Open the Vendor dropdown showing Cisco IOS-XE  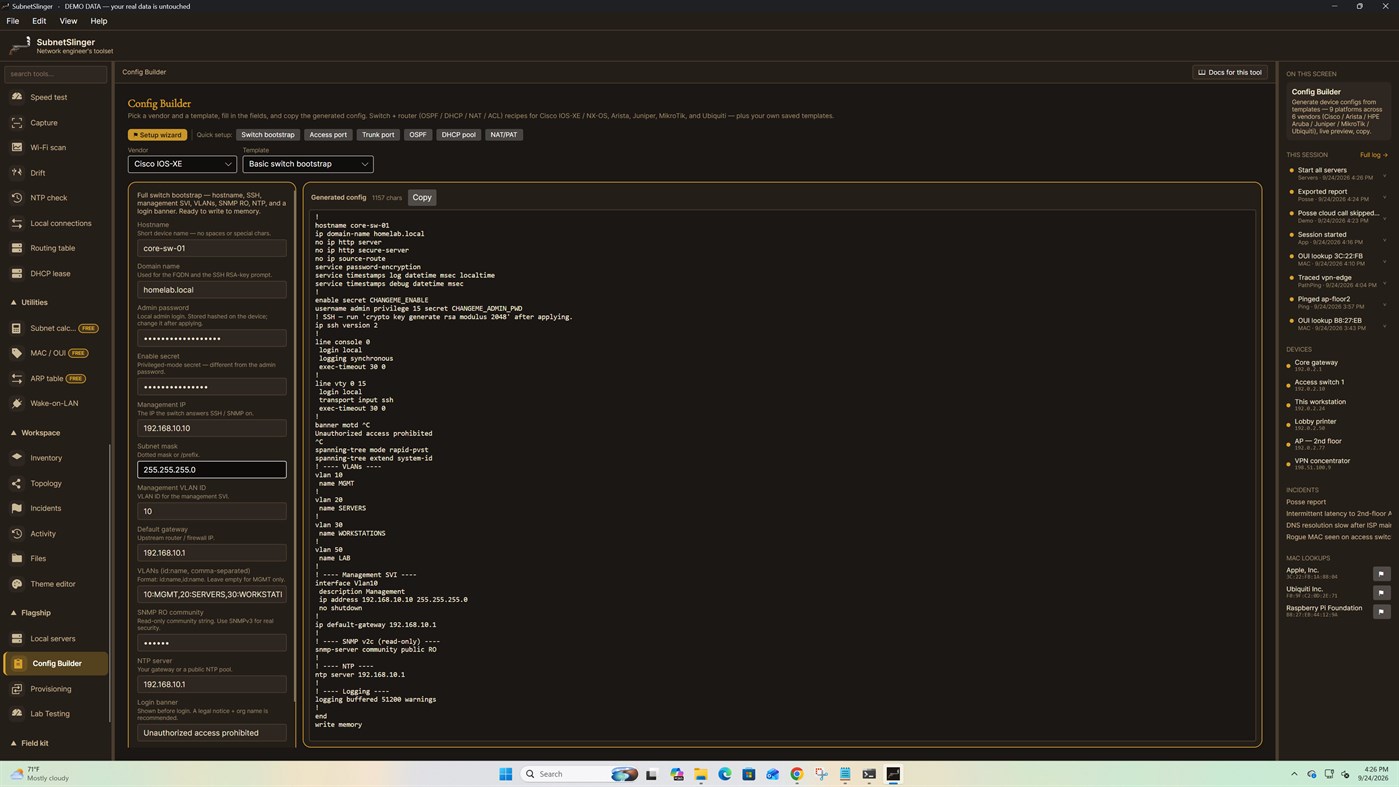coord(182,164)
